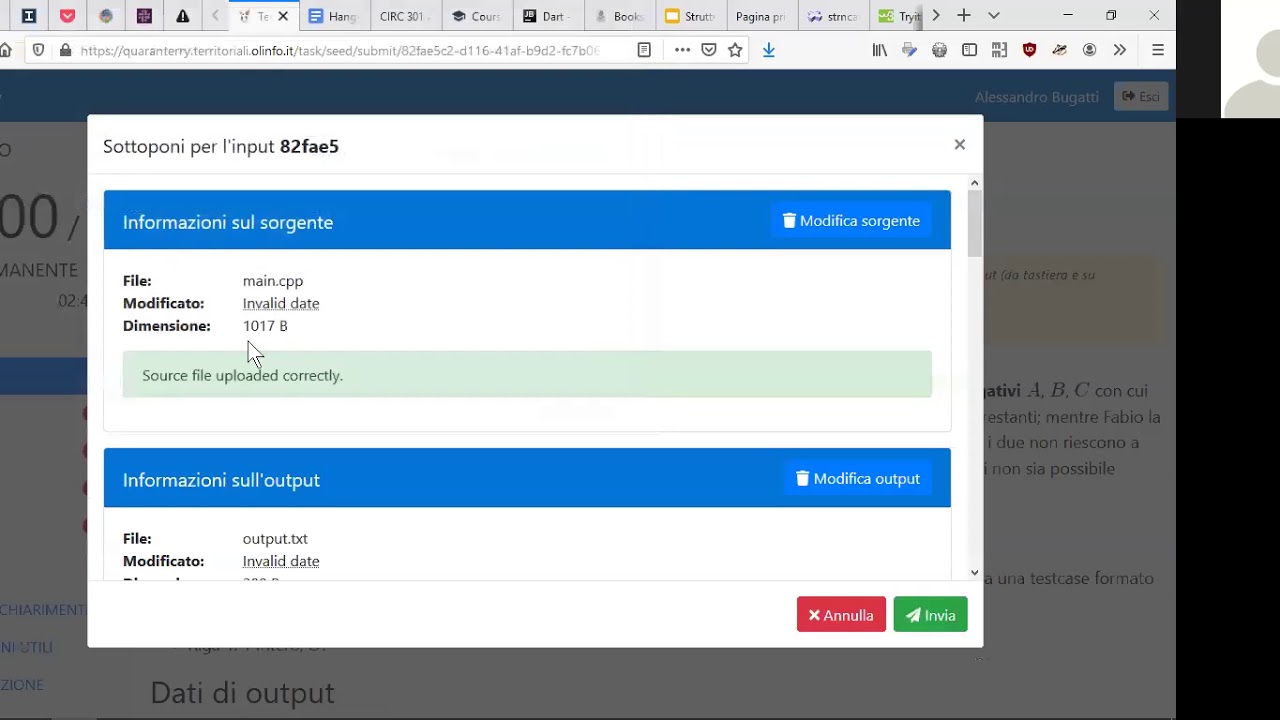This screenshot has width=1280, height=720.
Task: Open the Firefox account icon
Action: [1089, 50]
